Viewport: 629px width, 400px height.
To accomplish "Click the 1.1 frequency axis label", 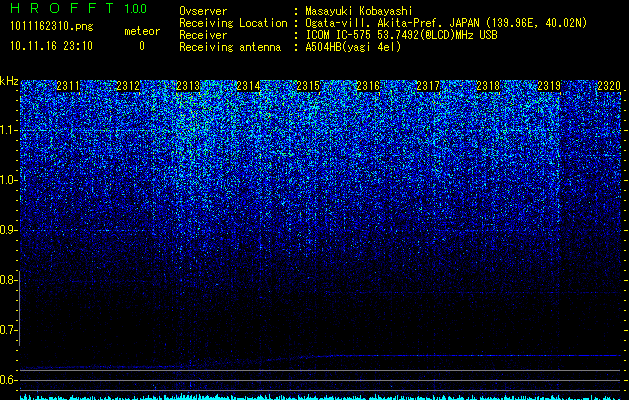I will coord(8,130).
